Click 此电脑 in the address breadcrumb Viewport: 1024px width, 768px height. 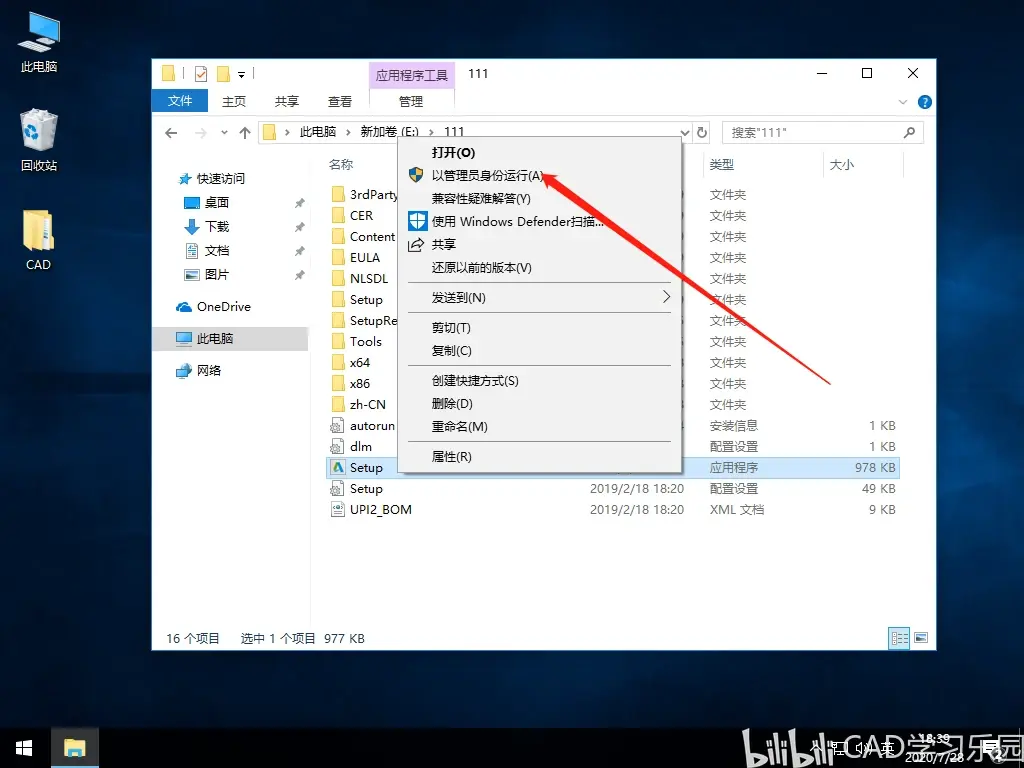click(317, 132)
